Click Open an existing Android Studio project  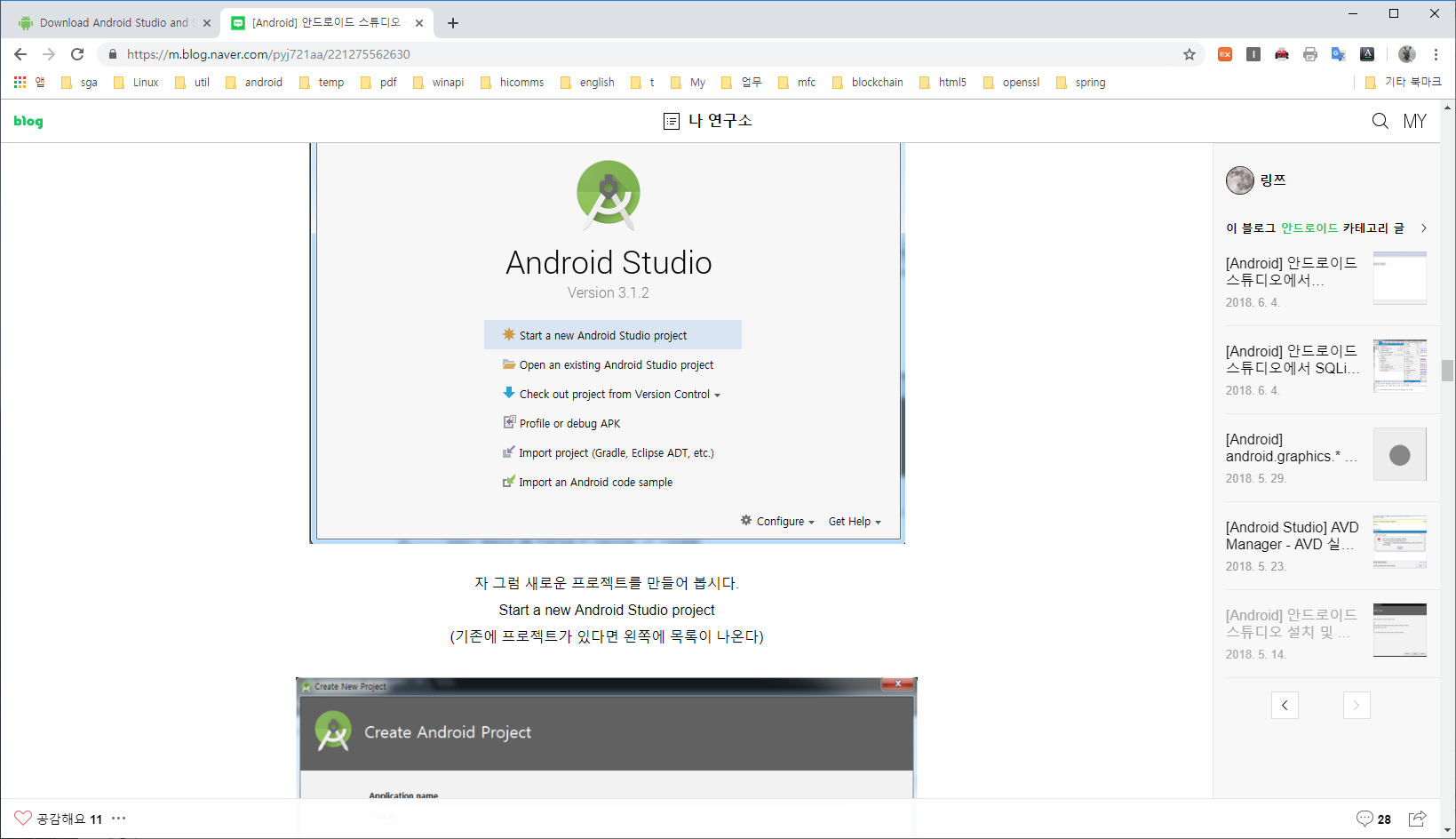tap(609, 364)
